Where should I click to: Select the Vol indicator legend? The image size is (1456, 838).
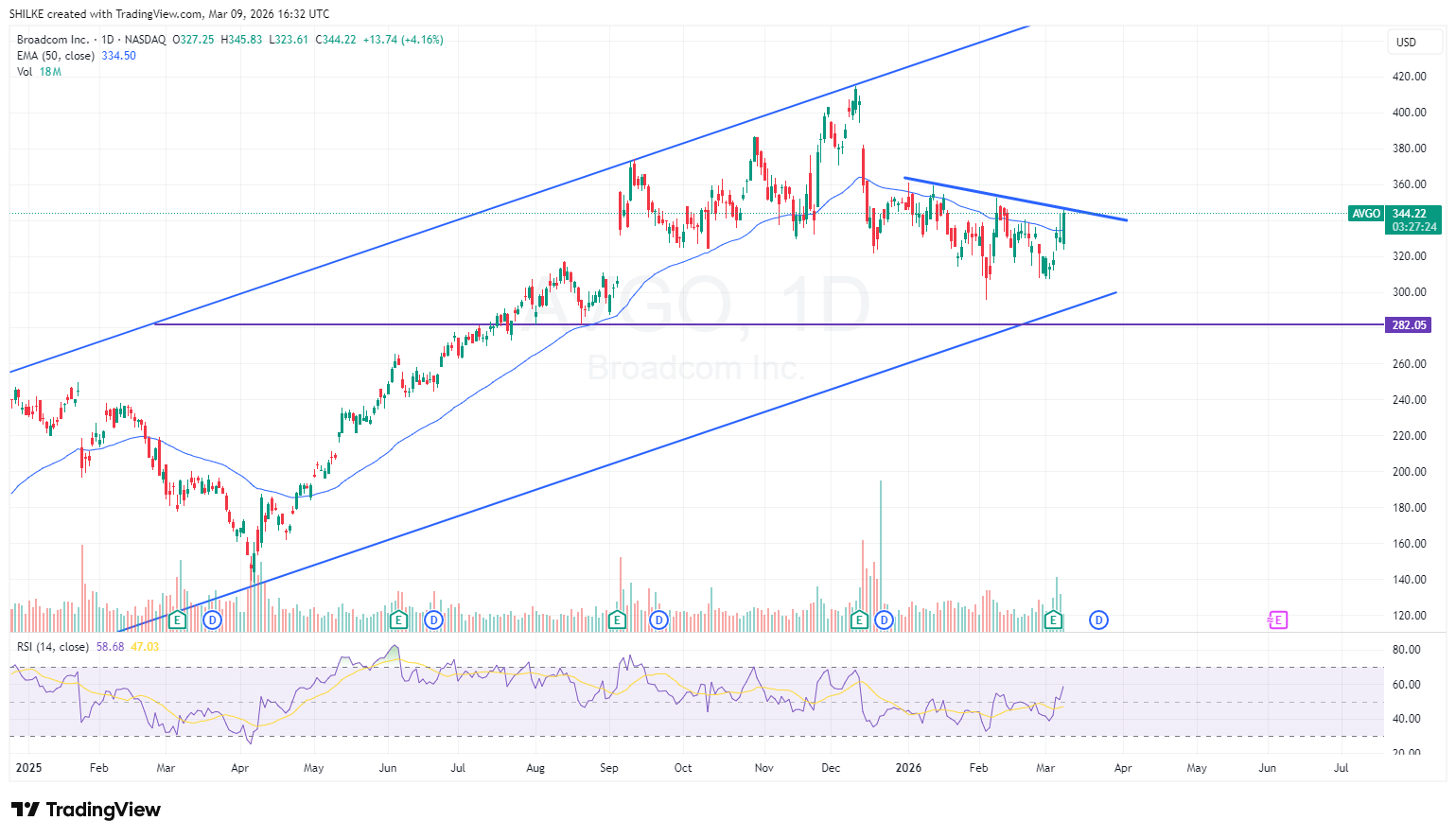point(25,72)
